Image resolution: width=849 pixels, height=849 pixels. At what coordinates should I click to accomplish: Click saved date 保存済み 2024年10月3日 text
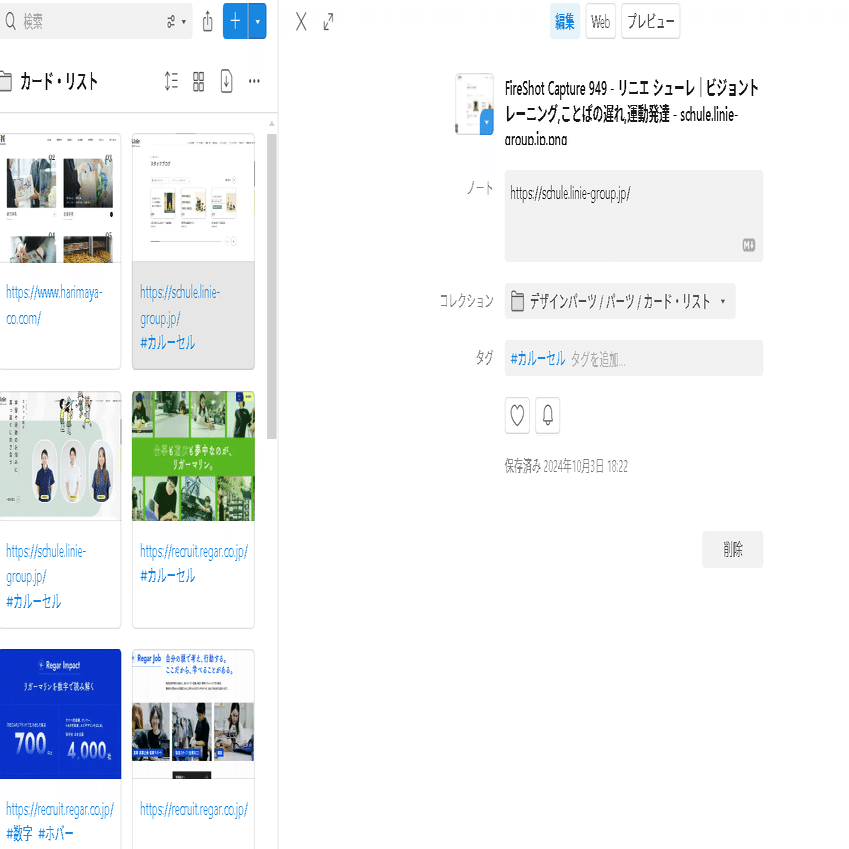coord(566,466)
